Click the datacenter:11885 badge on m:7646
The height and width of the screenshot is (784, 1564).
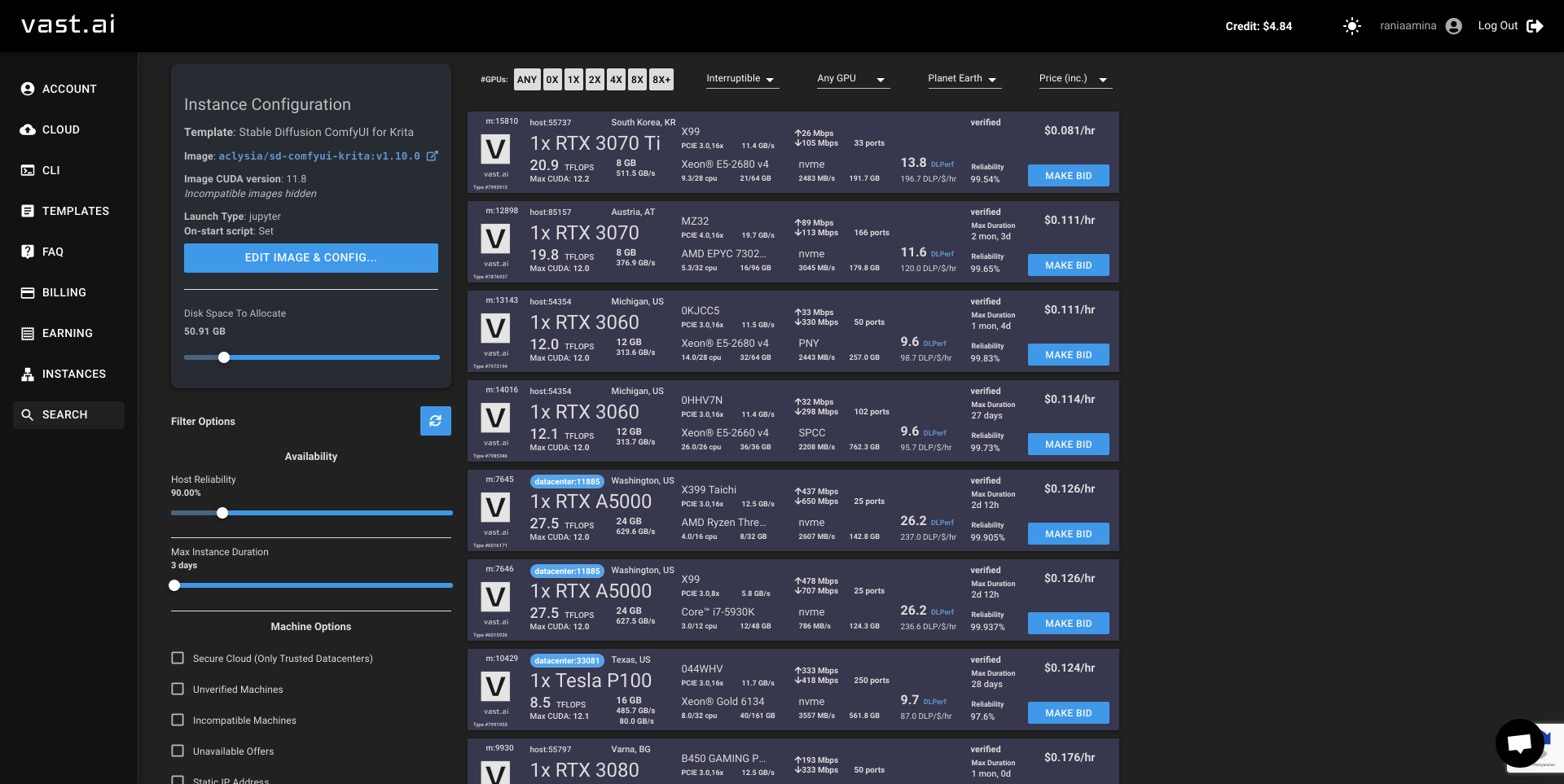click(567, 571)
